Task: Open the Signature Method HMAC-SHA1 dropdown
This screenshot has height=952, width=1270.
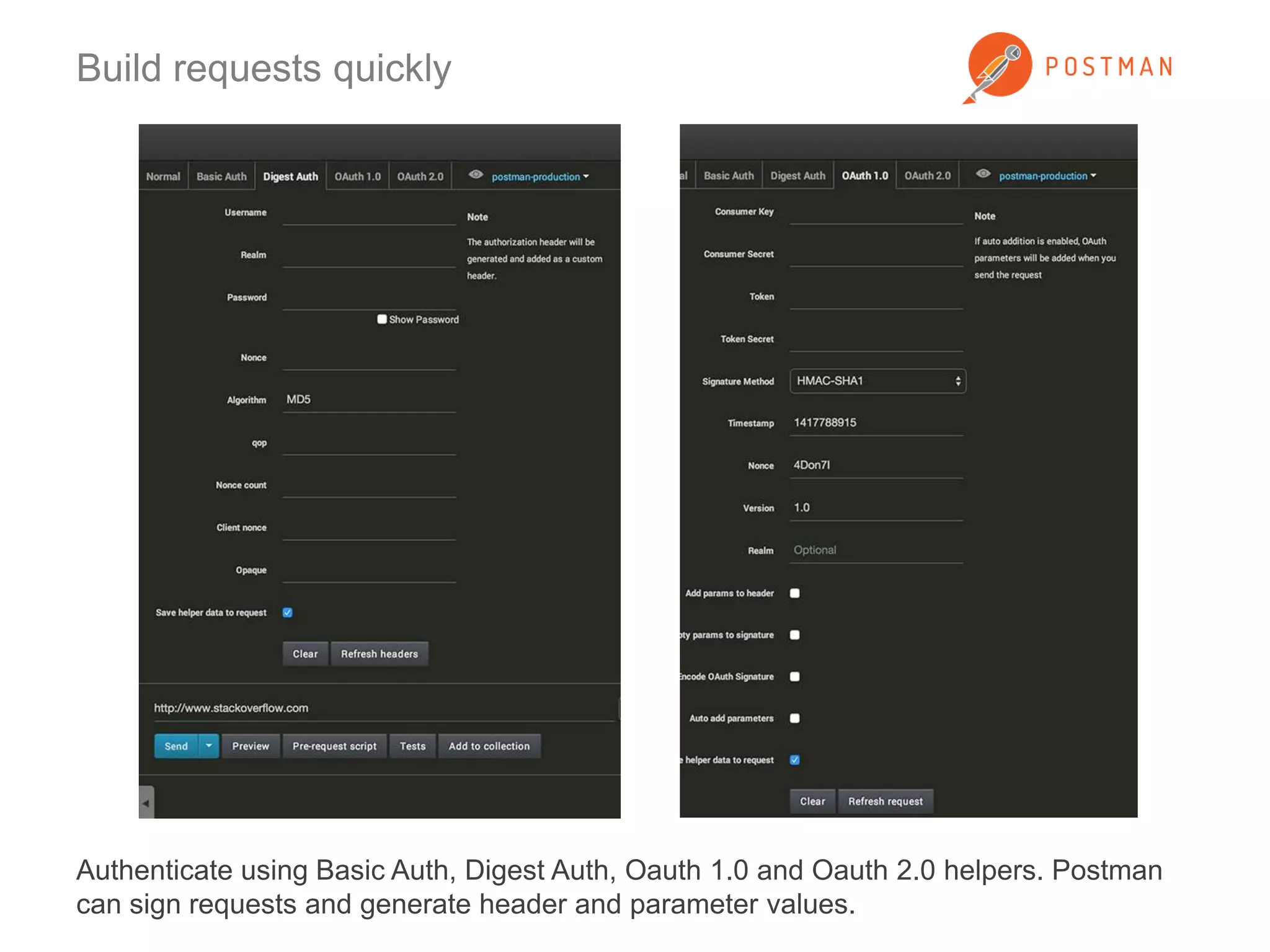Action: click(x=877, y=381)
